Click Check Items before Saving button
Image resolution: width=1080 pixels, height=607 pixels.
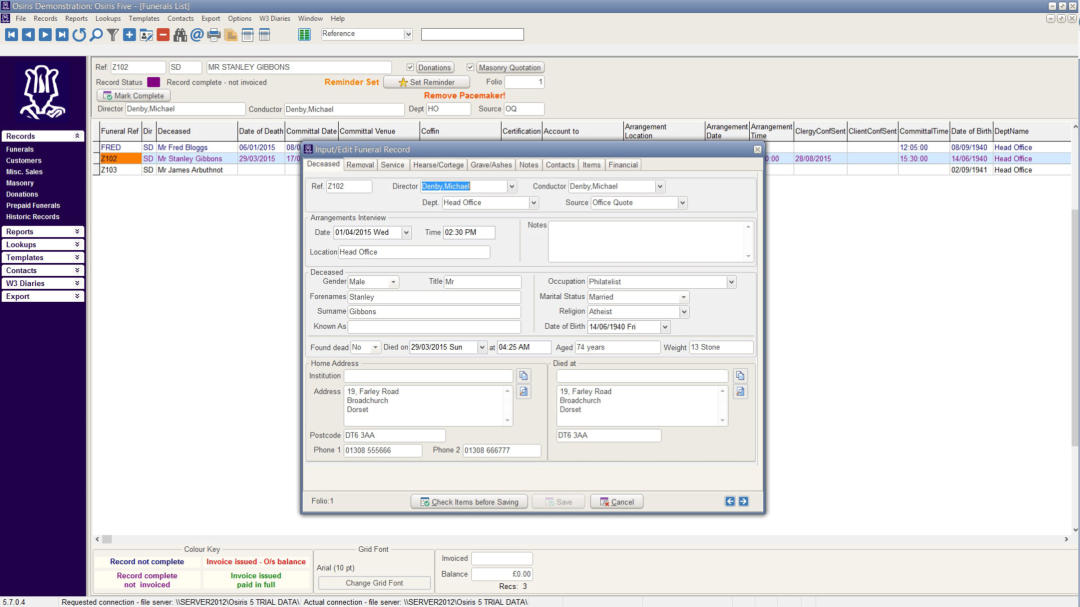coord(469,502)
